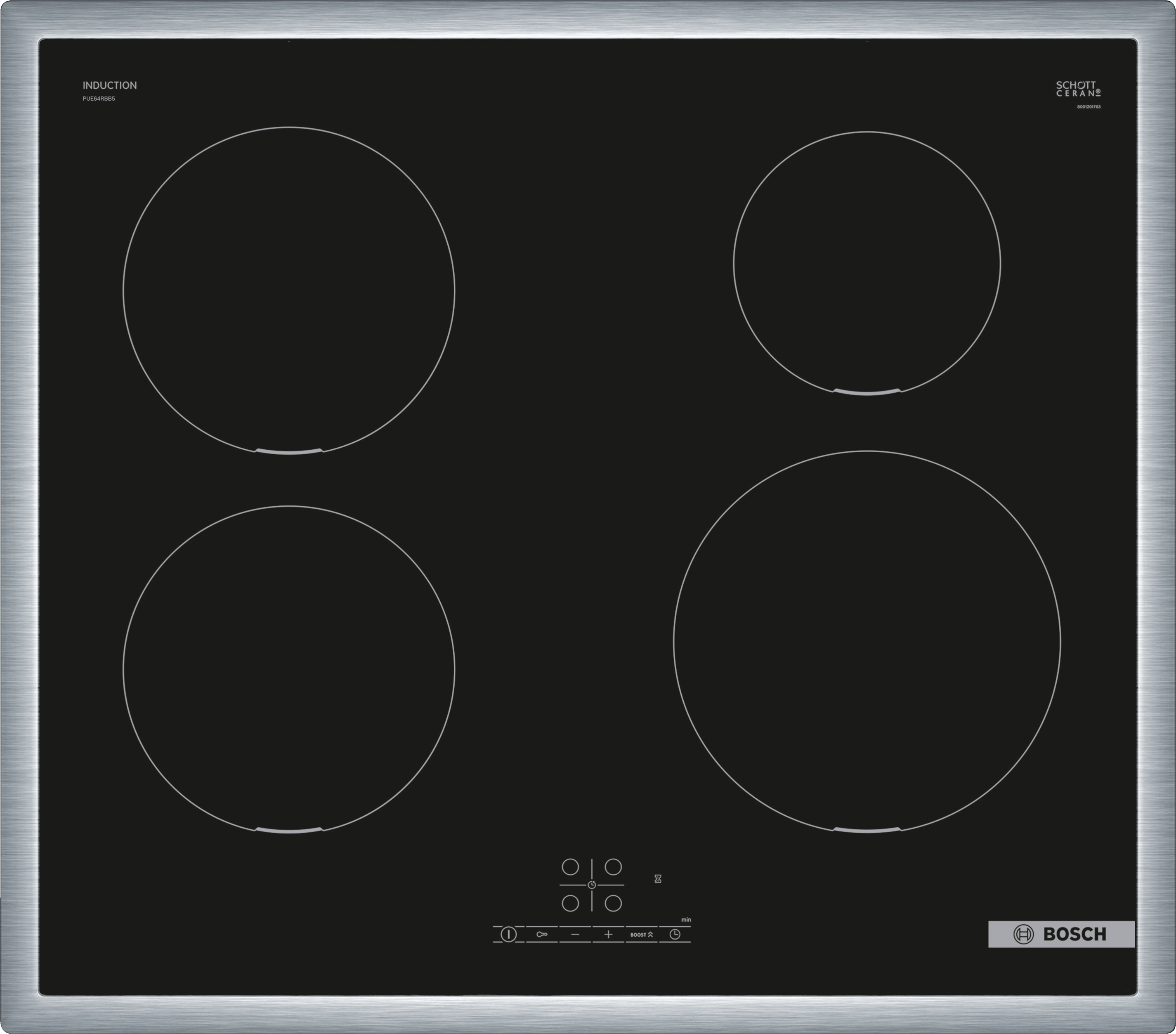Tap the childproof lock key symbol
This screenshot has width=1176, height=1034.
click(542, 934)
